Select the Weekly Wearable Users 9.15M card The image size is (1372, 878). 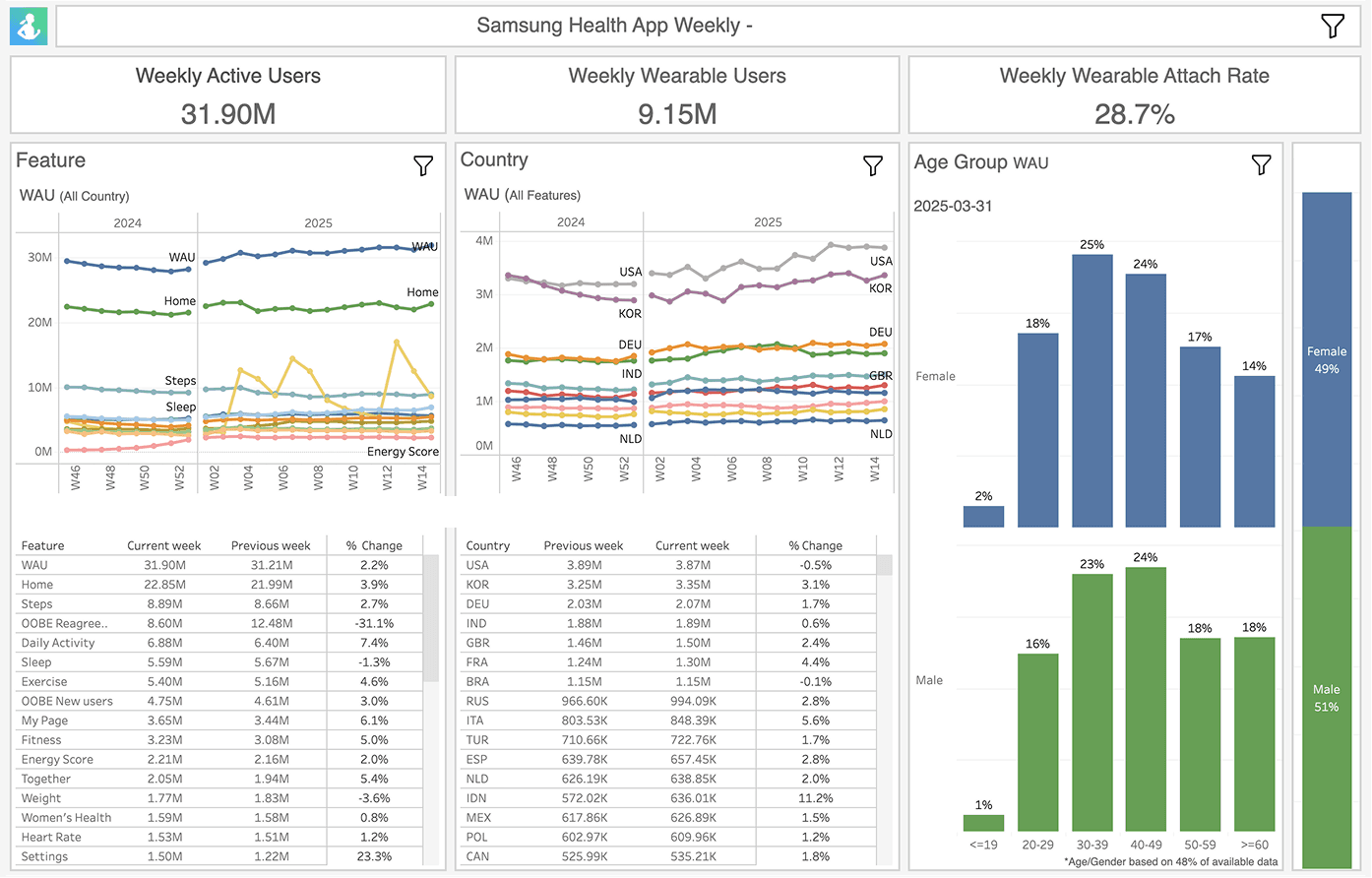677,95
